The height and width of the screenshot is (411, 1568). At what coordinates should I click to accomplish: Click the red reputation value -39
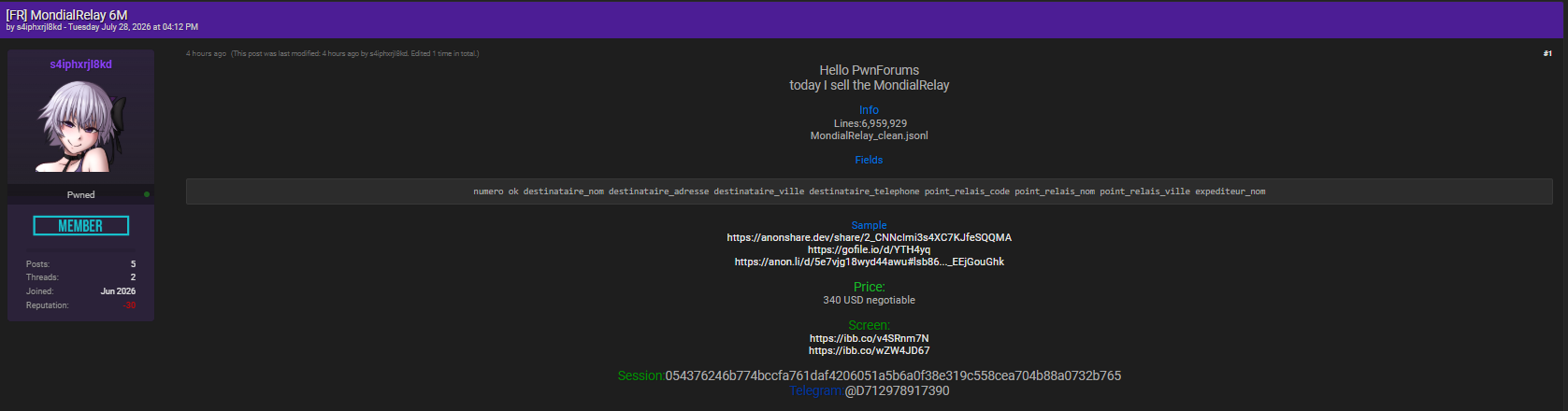(x=129, y=305)
